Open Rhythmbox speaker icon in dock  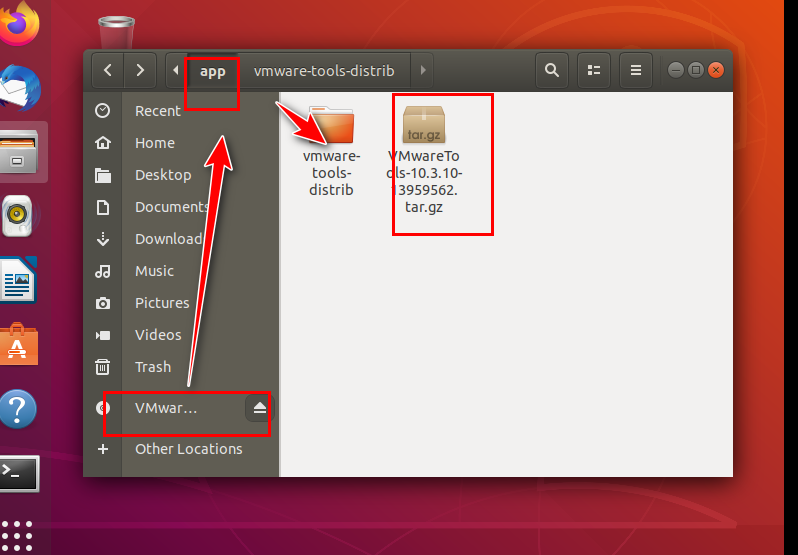coord(17,216)
